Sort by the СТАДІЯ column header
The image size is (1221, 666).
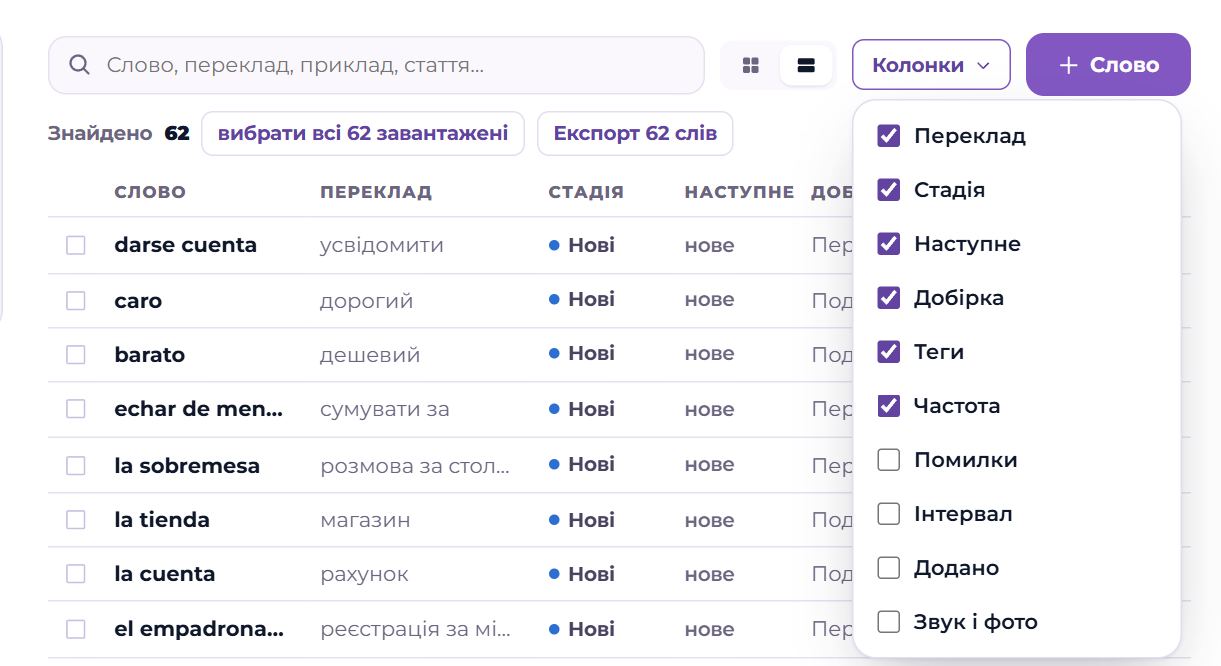point(586,192)
